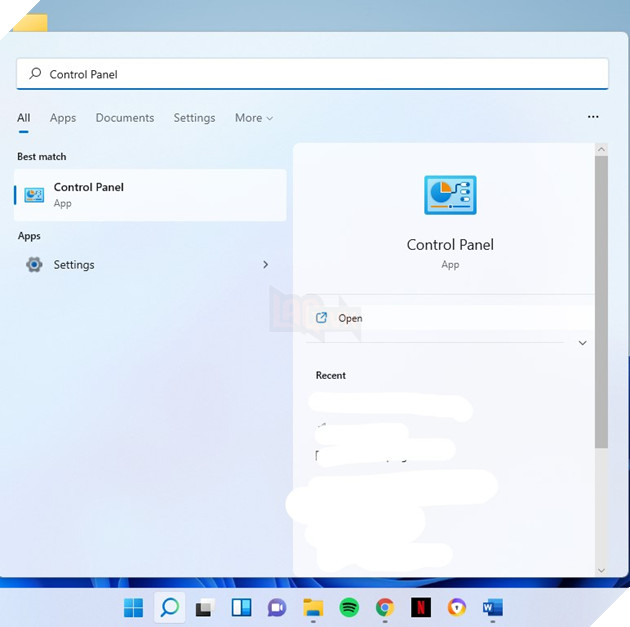
Task: Click the Open external-link icon
Action: tap(321, 318)
